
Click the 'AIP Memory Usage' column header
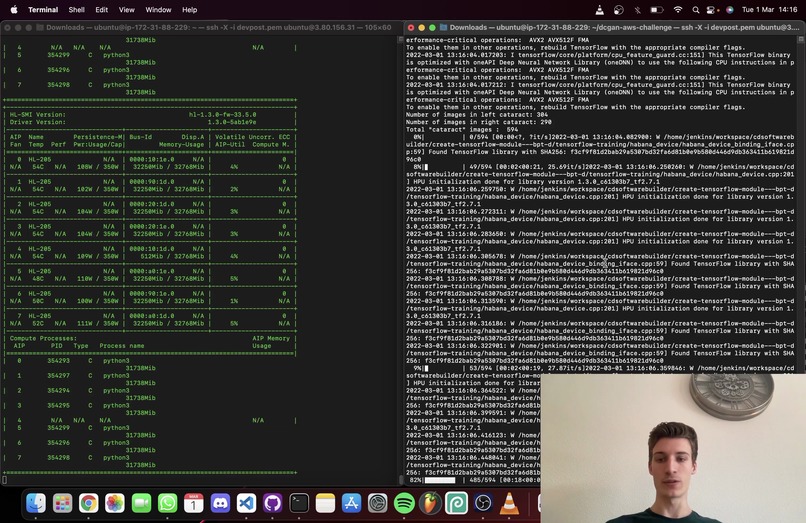[x=271, y=342]
